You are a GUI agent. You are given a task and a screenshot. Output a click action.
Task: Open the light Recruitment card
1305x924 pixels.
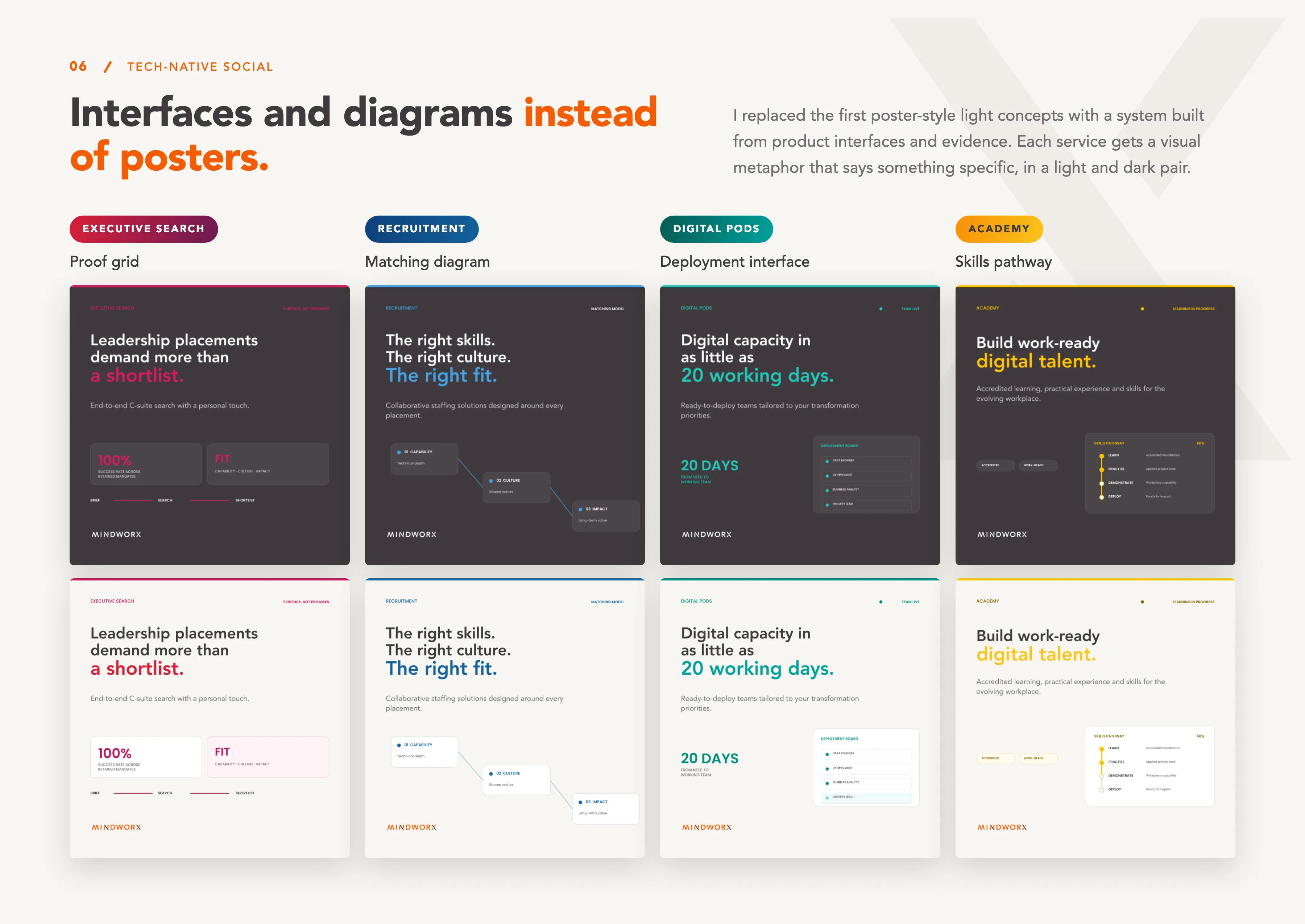505,718
